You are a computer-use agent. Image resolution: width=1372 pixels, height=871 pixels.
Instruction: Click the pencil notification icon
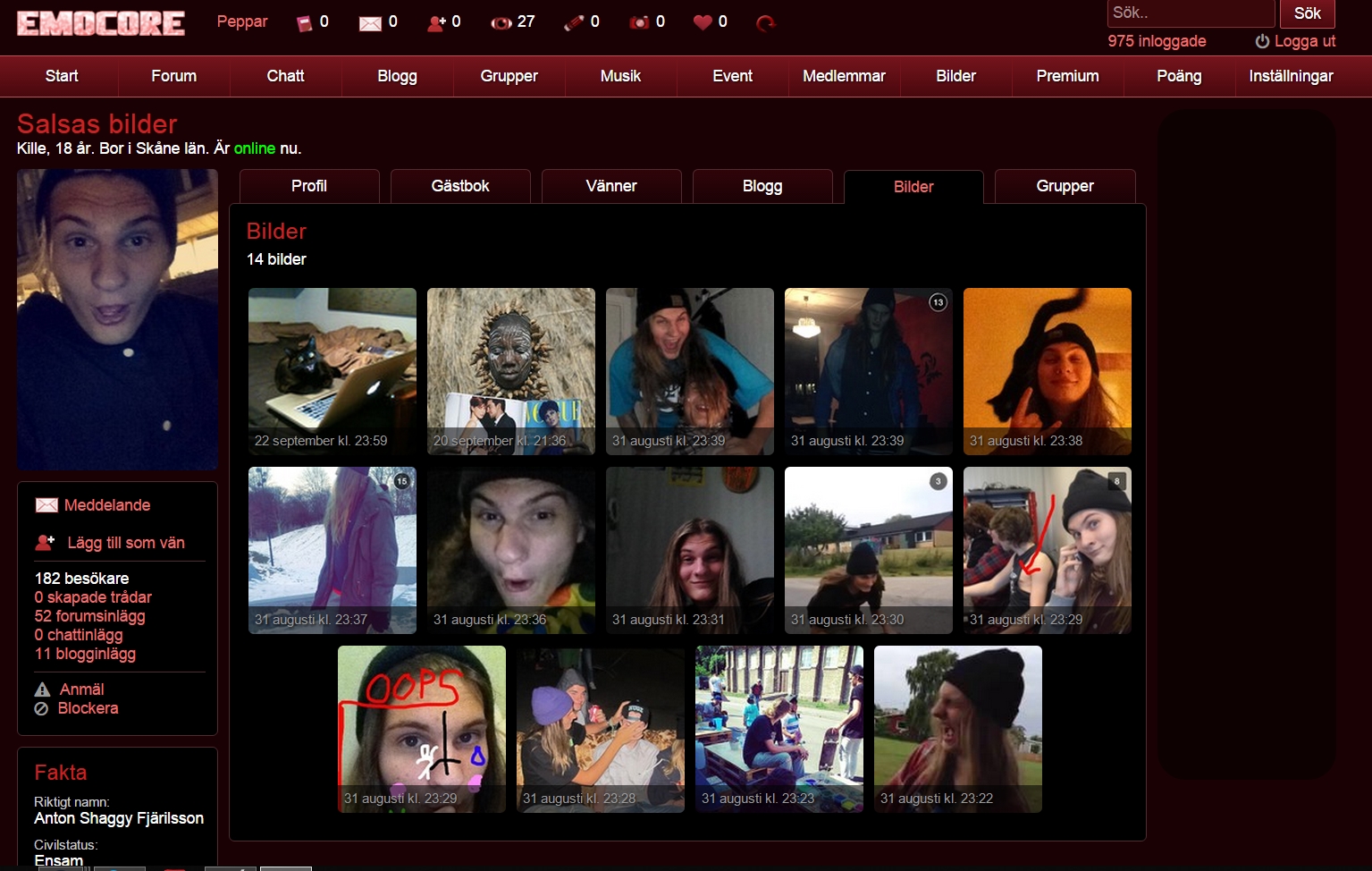point(574,23)
